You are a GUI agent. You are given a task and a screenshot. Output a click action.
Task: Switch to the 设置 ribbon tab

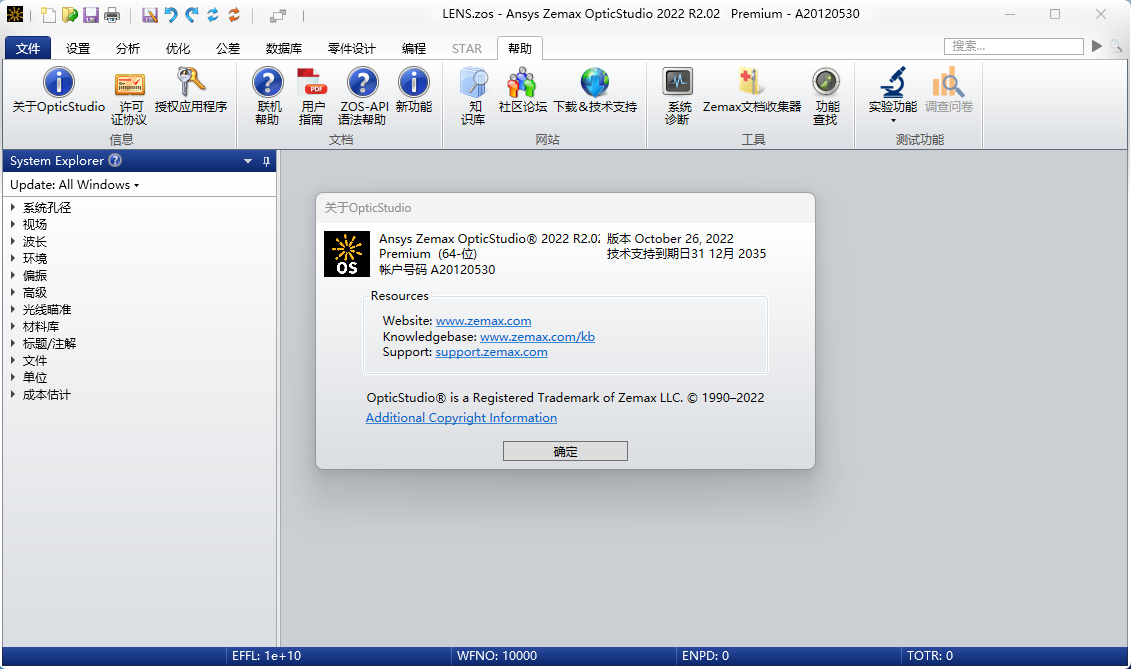point(78,48)
